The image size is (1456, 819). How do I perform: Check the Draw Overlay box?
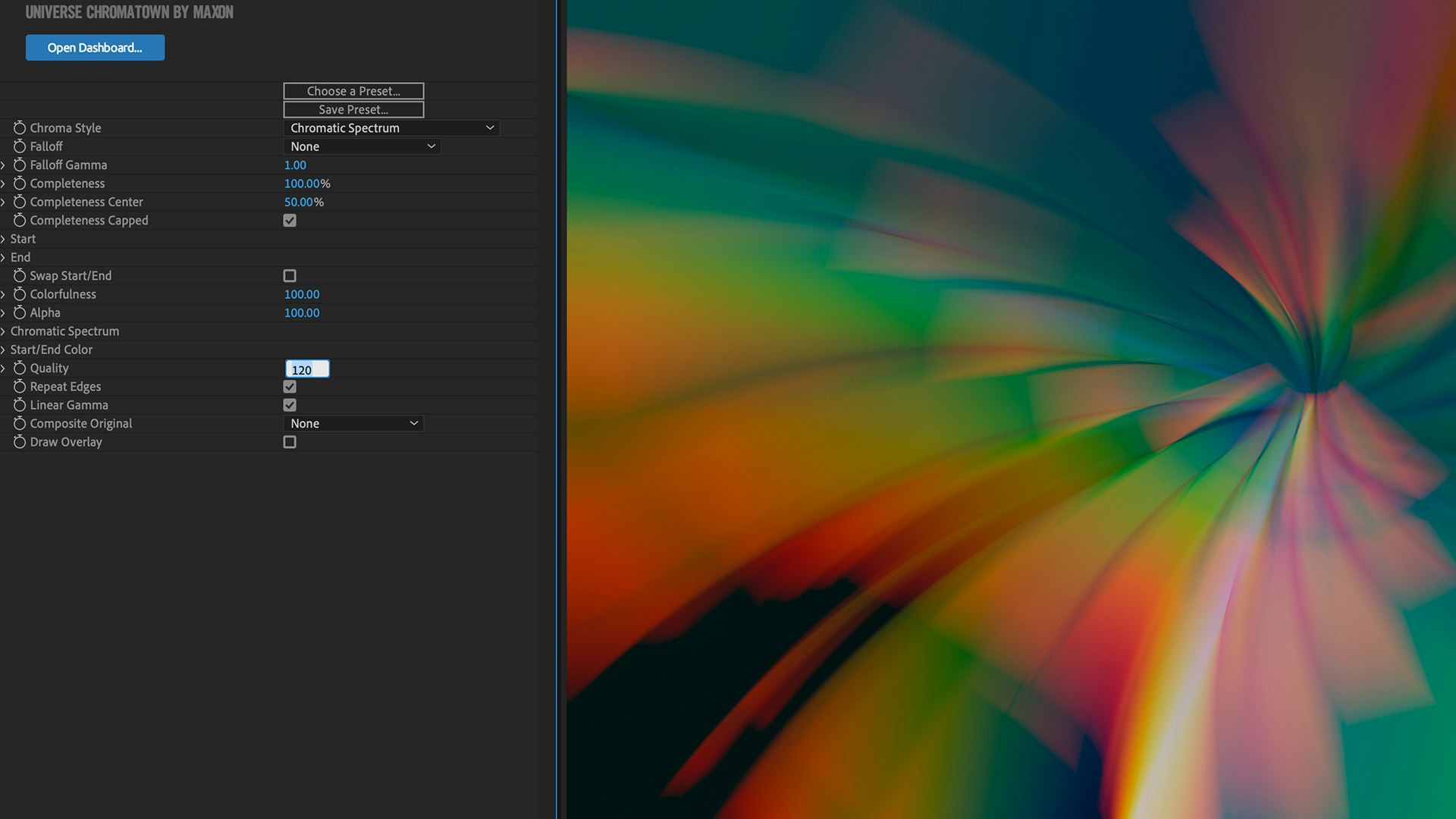pyautogui.click(x=290, y=442)
